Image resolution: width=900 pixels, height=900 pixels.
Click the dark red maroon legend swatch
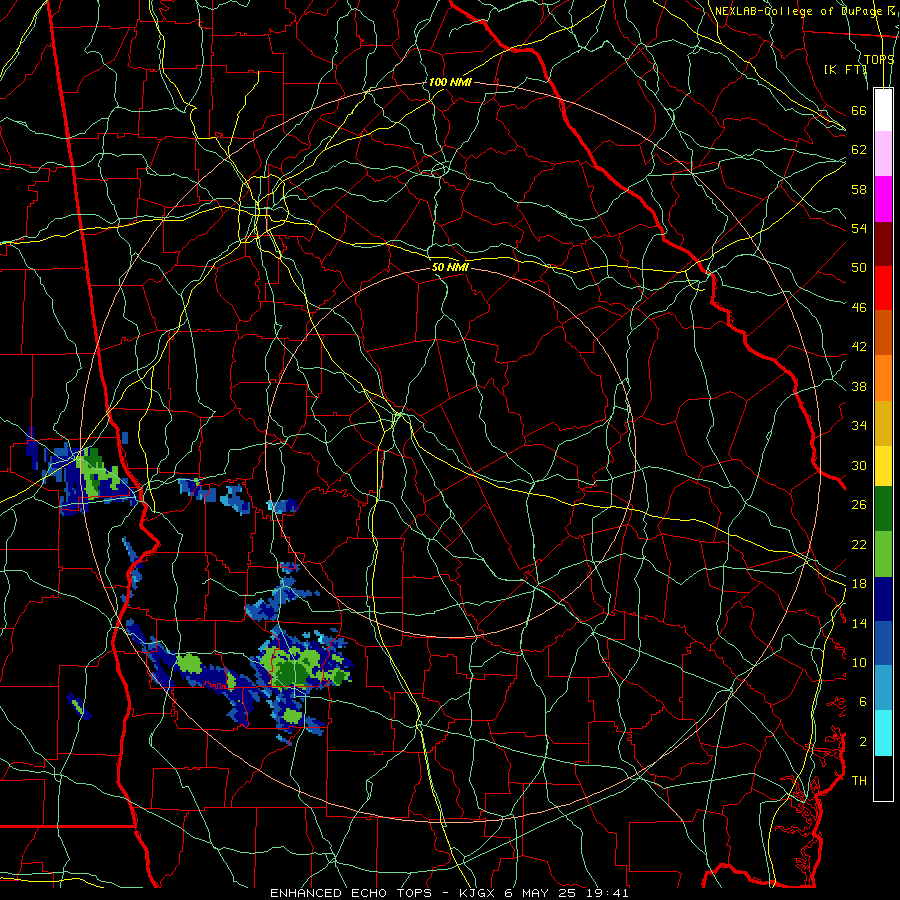883,243
